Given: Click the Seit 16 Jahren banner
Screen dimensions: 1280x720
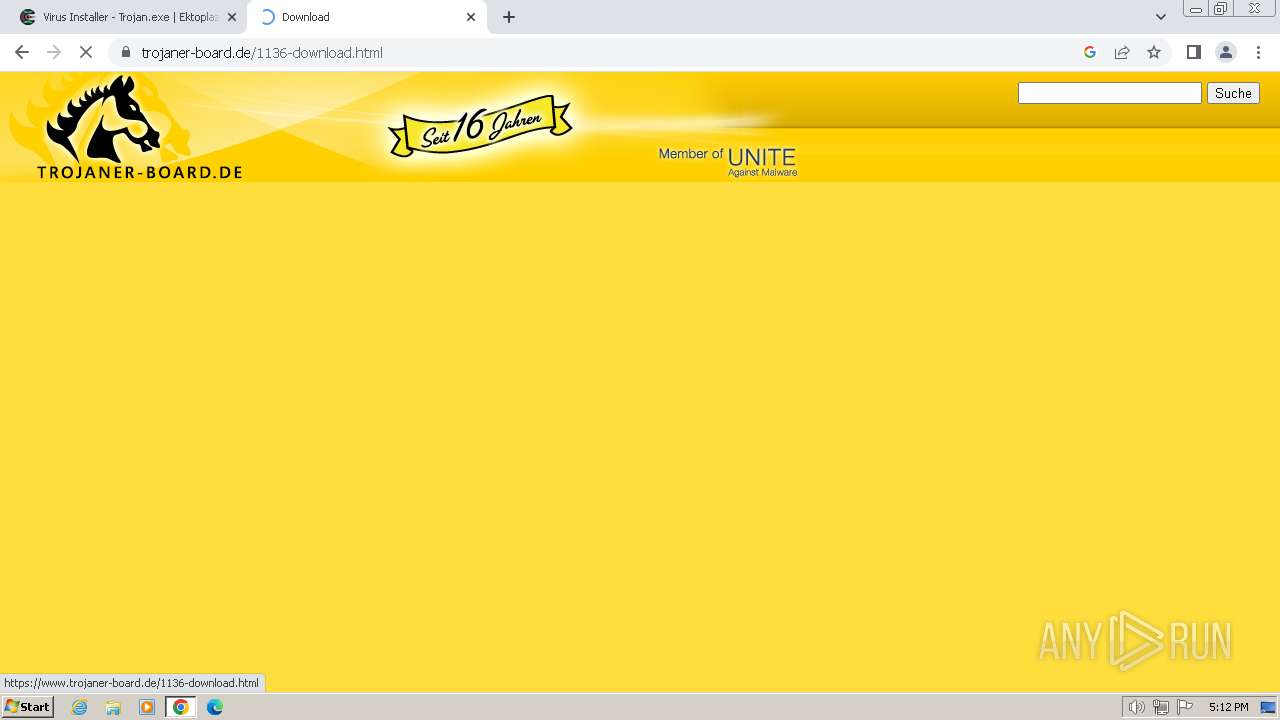Looking at the screenshot, I should 480,126.
